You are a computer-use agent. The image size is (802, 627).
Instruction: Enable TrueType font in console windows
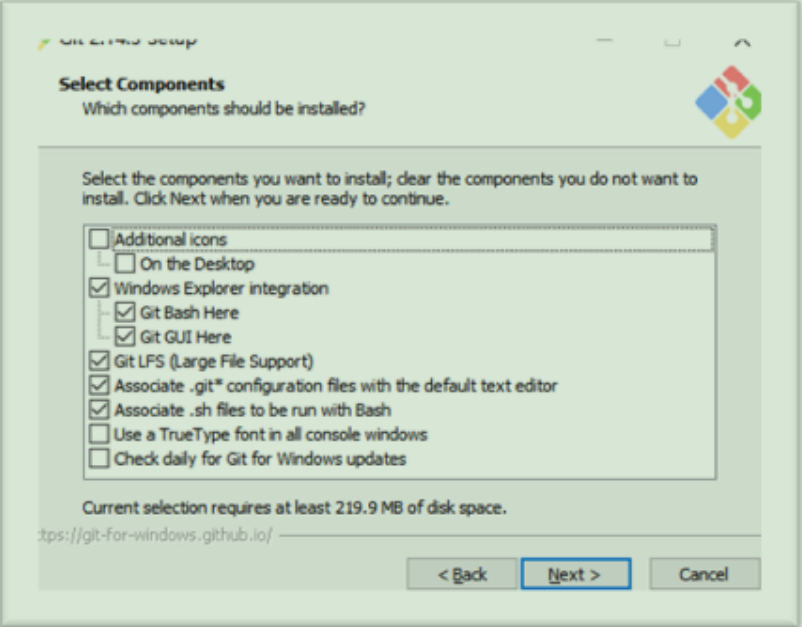coord(99,434)
